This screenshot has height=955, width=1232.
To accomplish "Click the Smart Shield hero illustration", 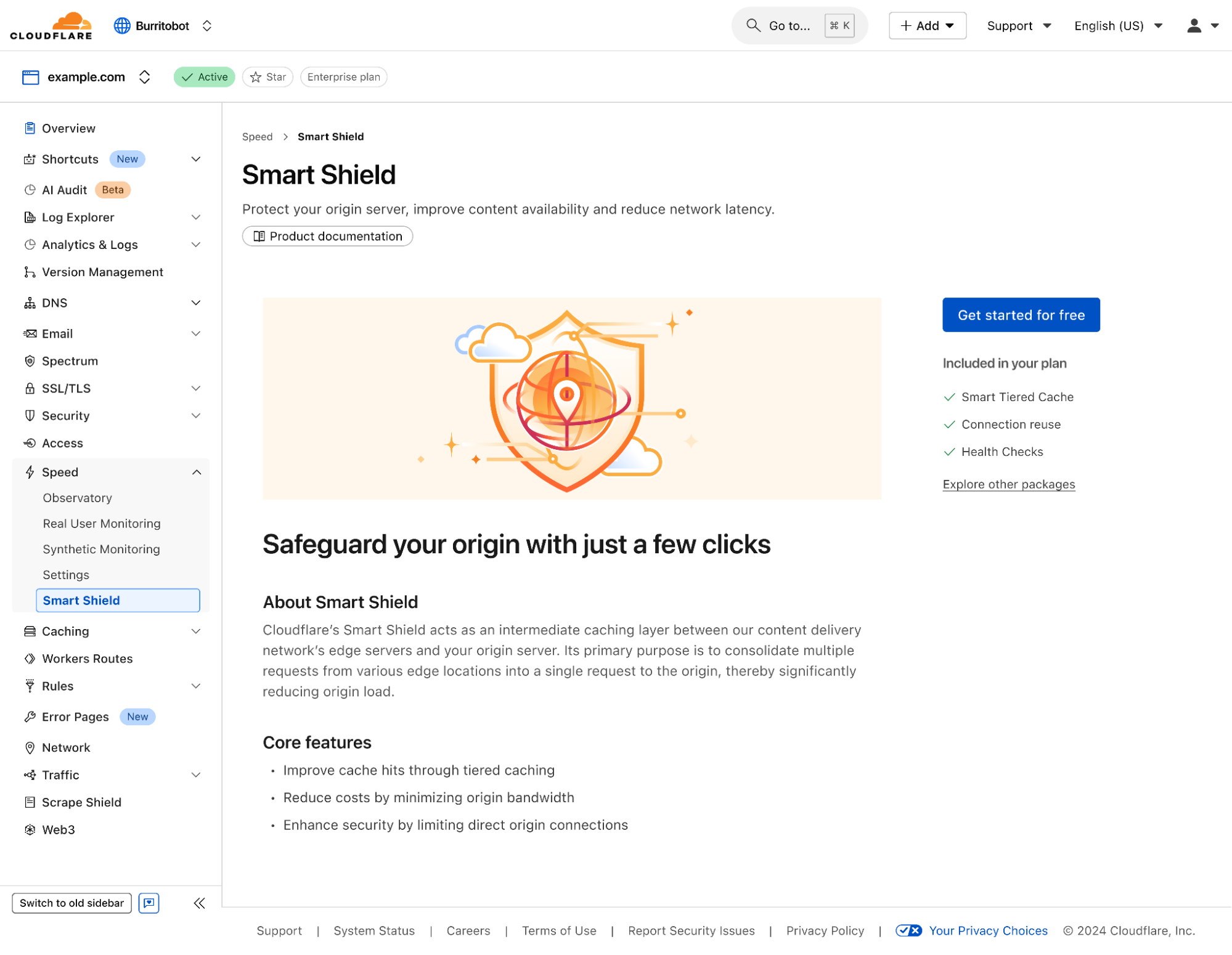I will coord(571,399).
